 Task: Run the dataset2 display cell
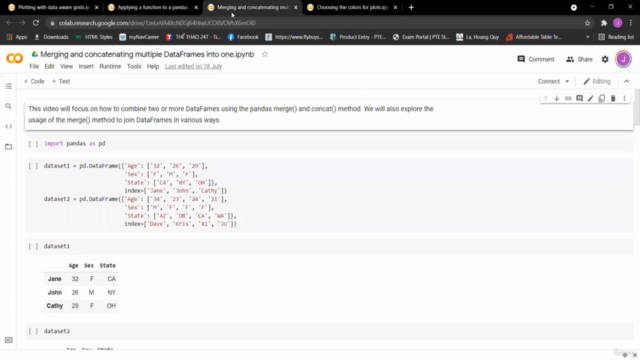tap(33, 331)
